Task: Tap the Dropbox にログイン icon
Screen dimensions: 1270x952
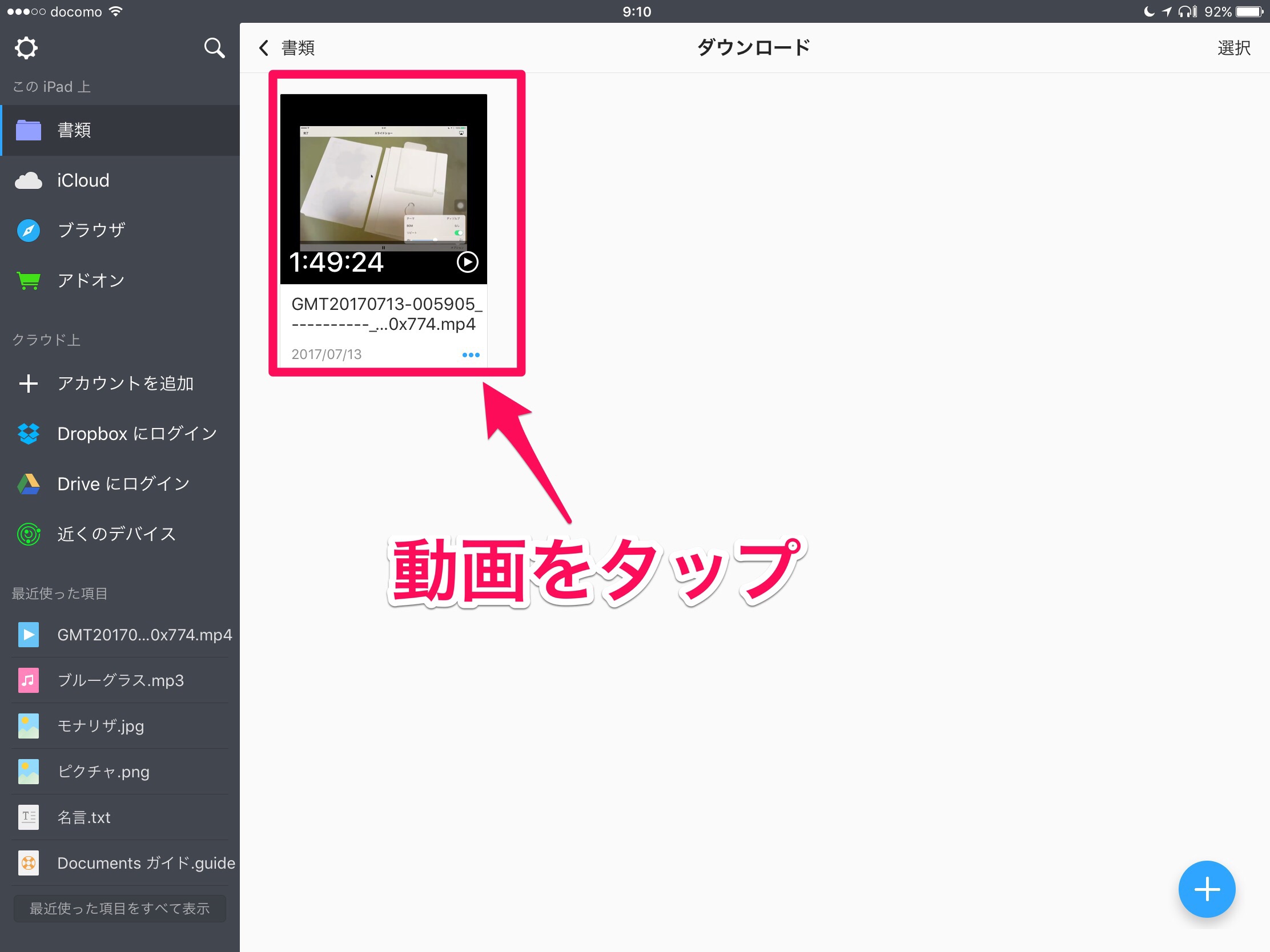Action: [x=28, y=434]
